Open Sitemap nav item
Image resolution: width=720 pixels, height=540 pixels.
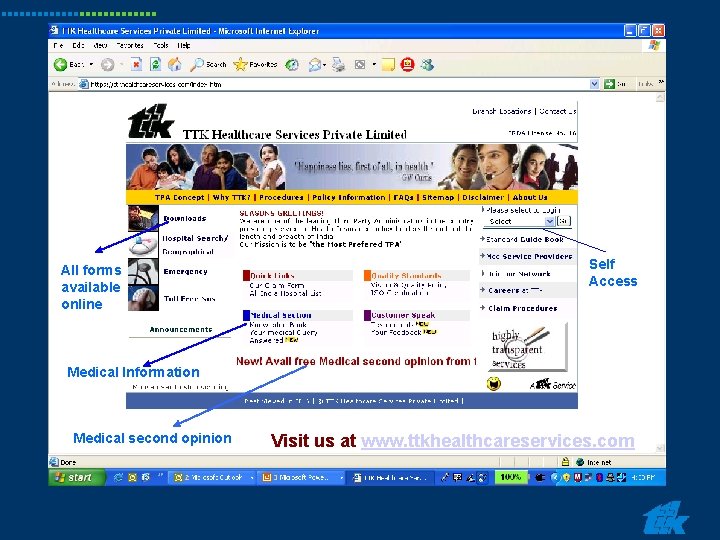[x=438, y=197]
